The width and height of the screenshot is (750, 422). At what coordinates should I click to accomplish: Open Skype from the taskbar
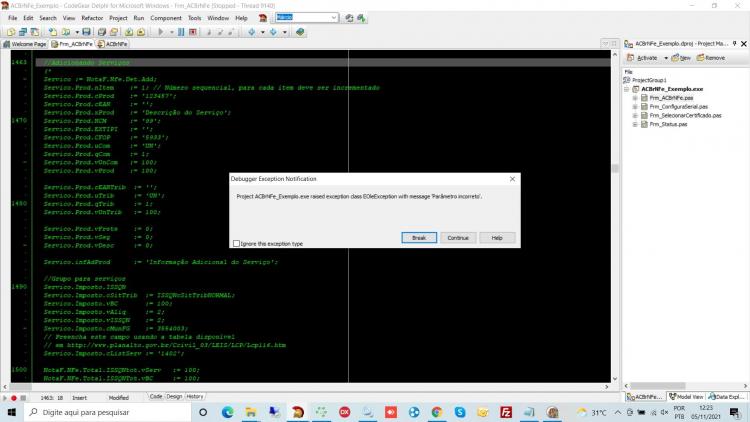pos(460,412)
